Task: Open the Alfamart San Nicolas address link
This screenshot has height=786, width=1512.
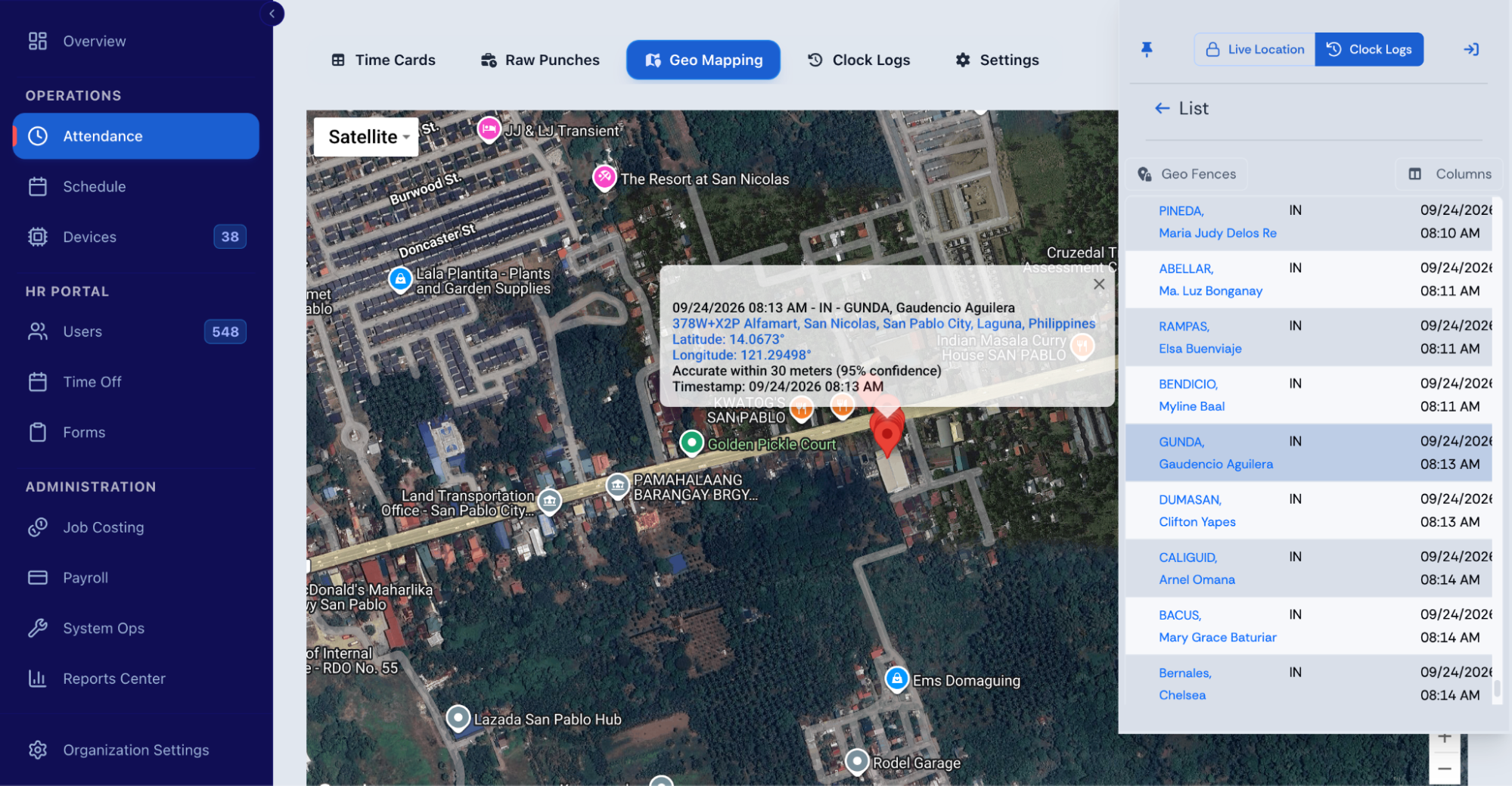Action: 883,324
